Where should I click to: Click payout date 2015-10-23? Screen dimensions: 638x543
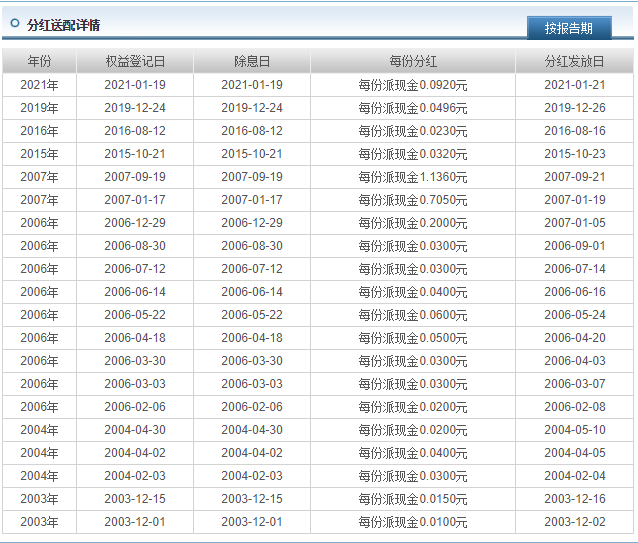pos(575,154)
